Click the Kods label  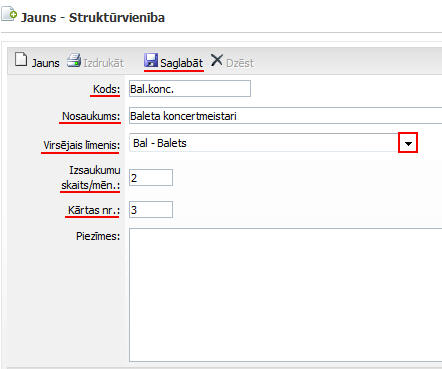point(106,89)
